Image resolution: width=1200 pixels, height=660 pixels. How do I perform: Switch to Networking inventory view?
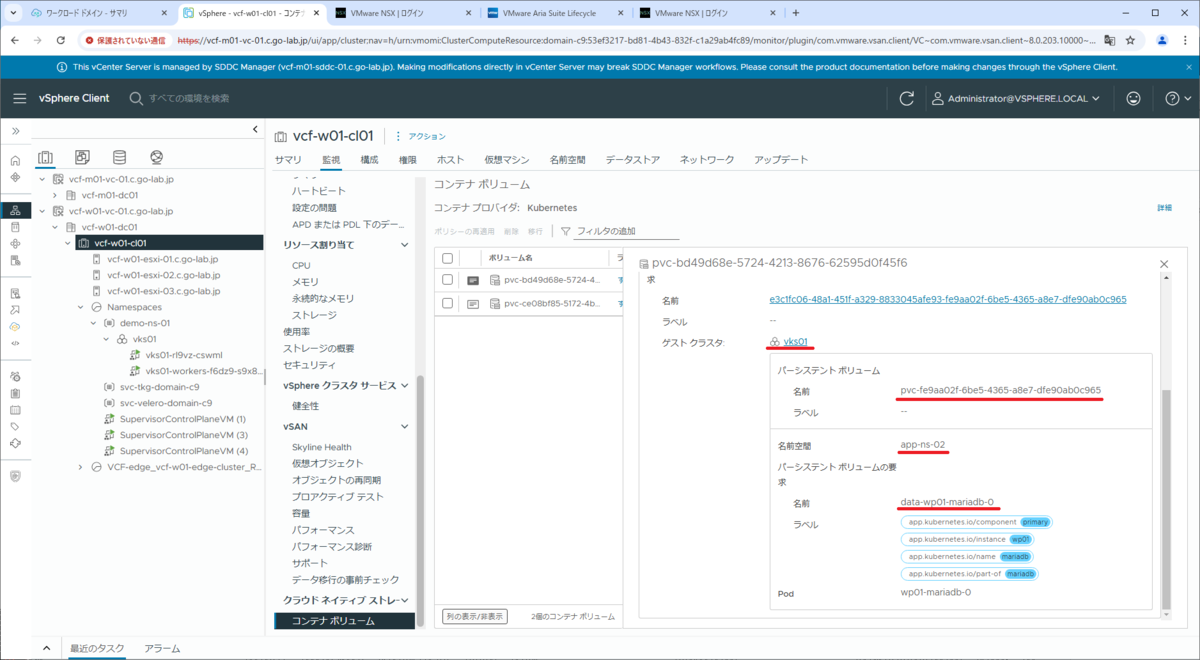156,158
